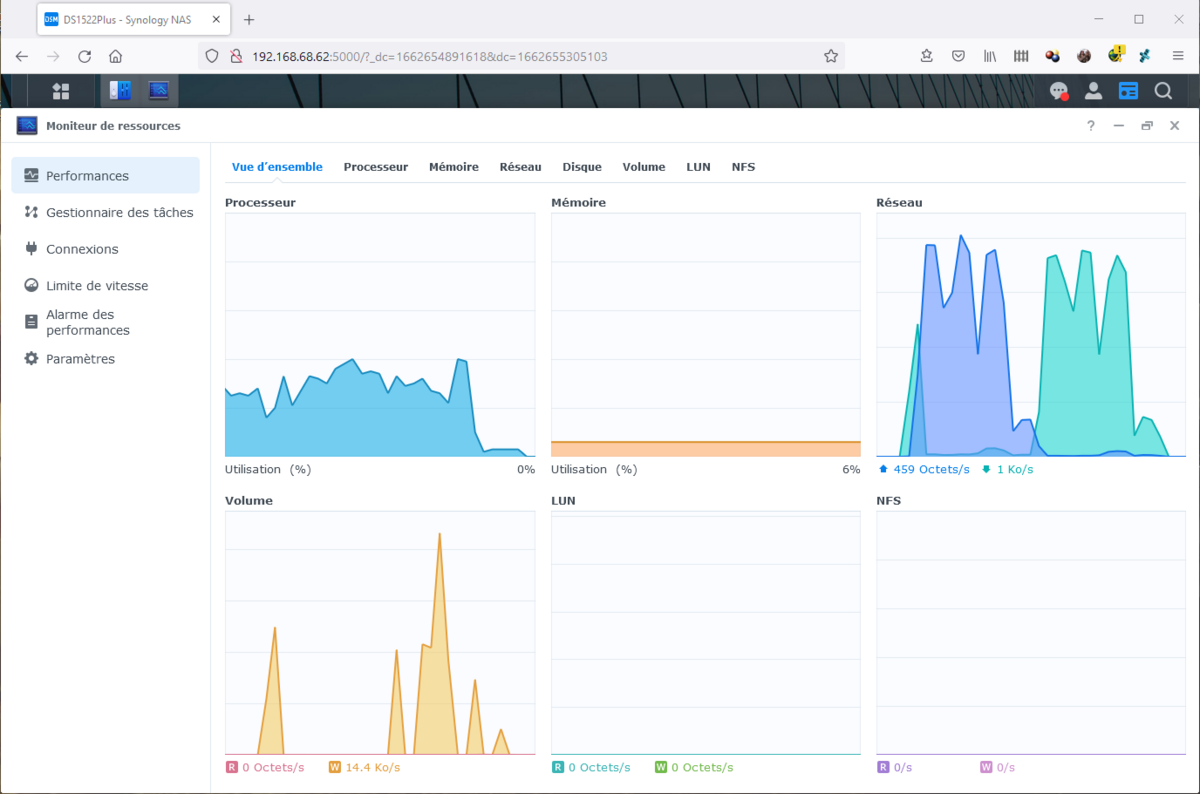1200x794 pixels.
Task: Switch to the LUN tab
Action: (x=698, y=167)
